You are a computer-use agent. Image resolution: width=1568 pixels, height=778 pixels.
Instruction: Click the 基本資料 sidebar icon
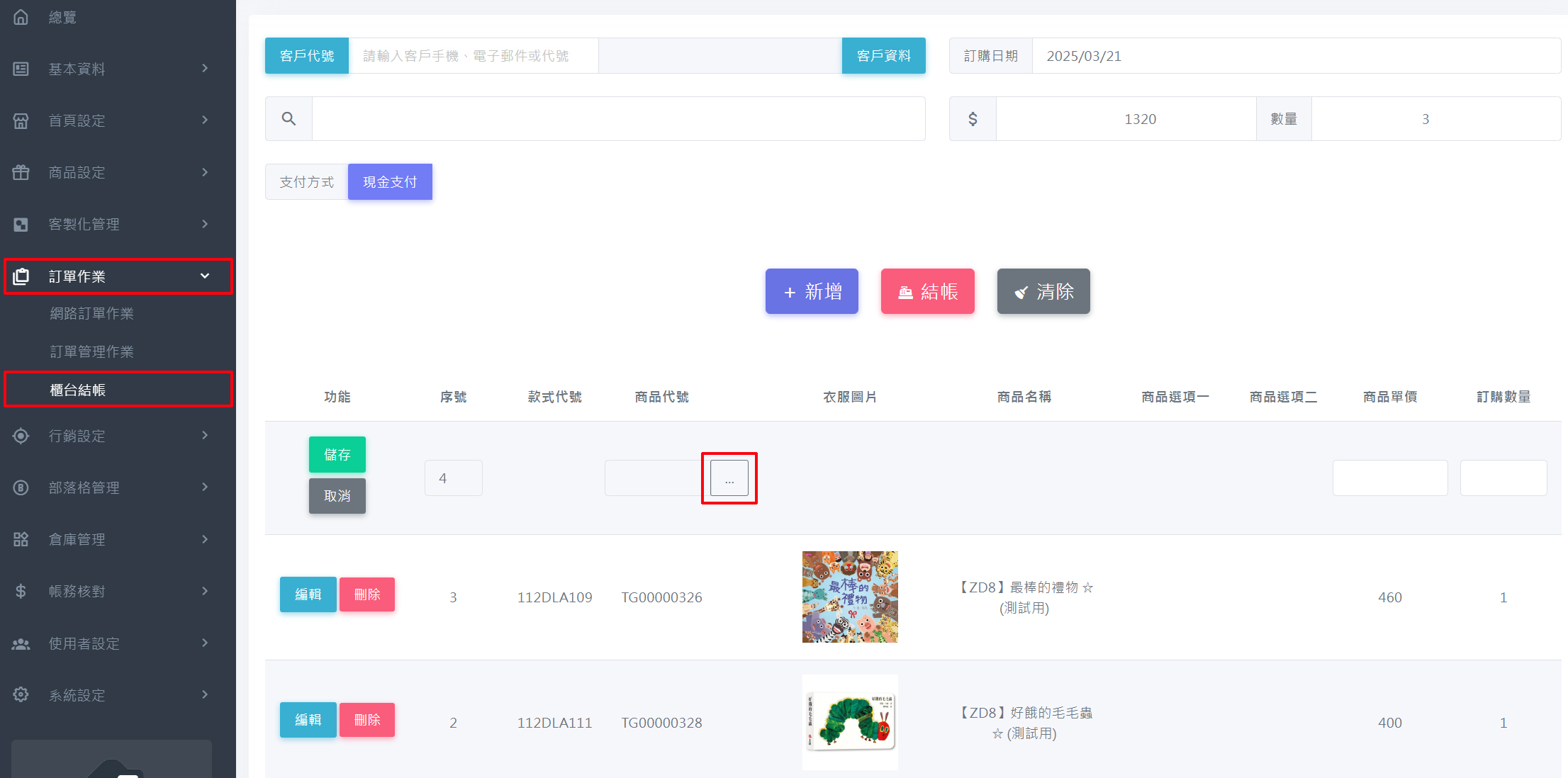(21, 69)
